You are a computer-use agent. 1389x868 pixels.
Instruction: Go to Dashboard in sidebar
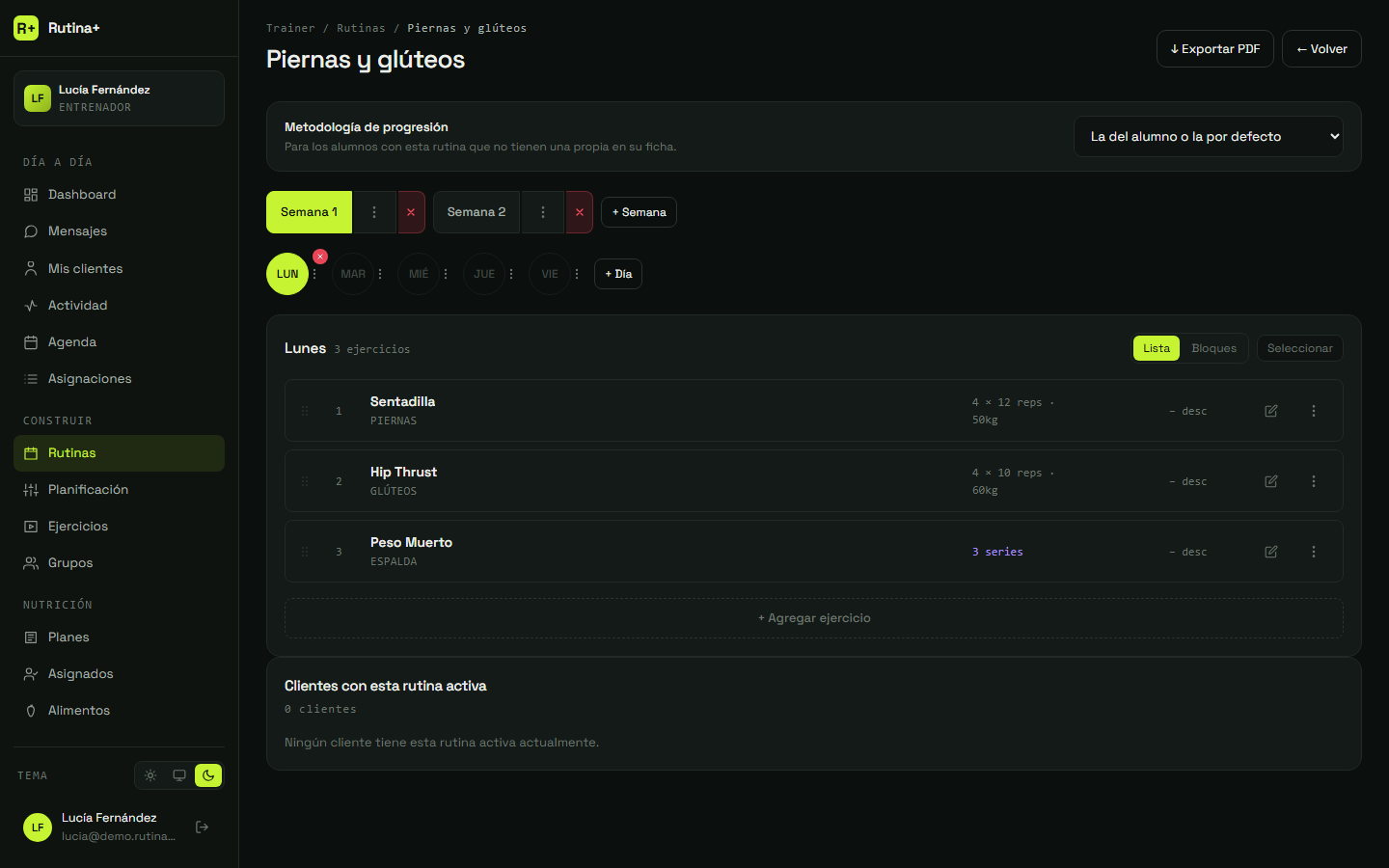click(119, 195)
